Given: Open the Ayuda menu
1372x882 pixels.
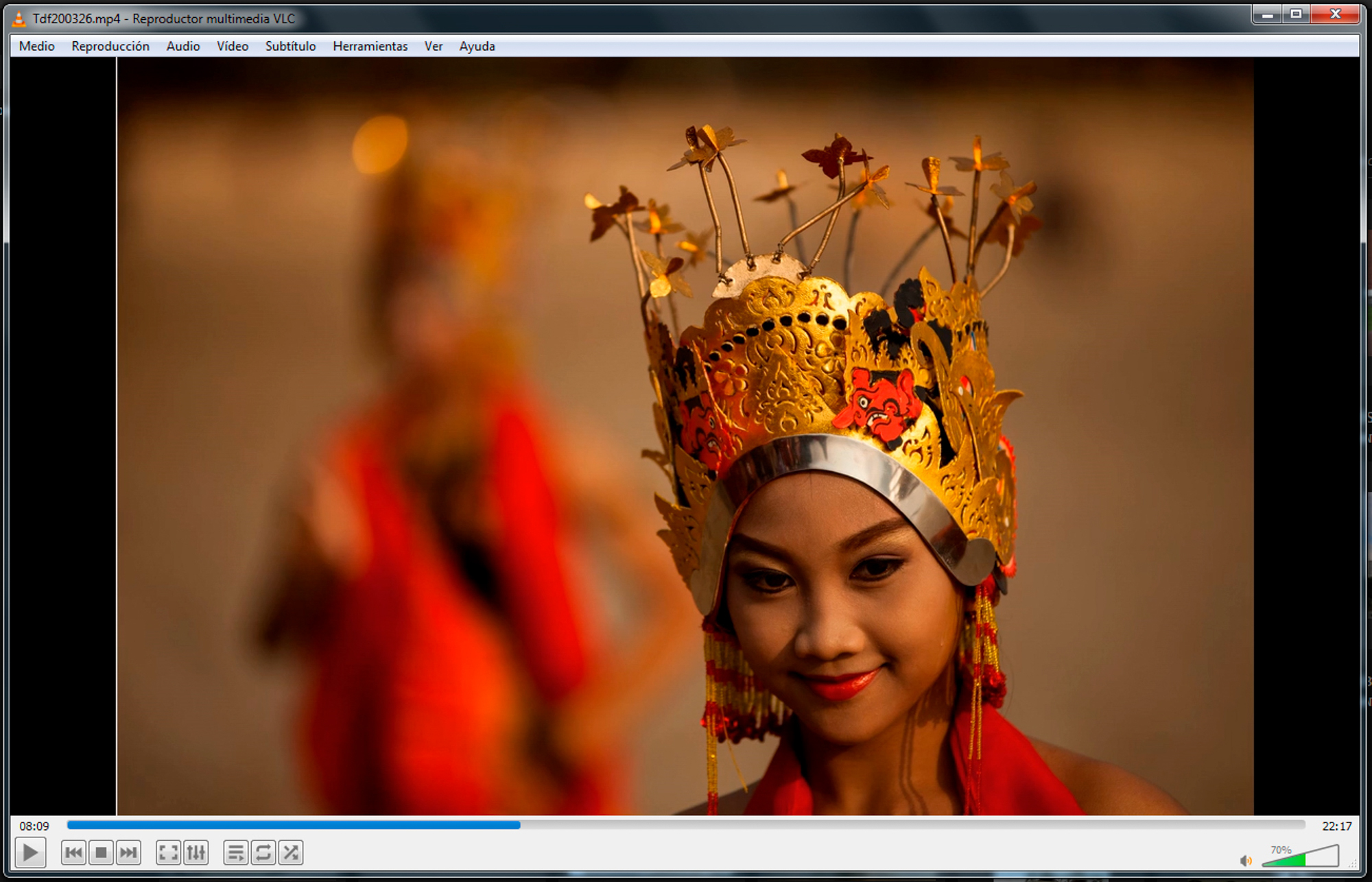Looking at the screenshot, I should tap(477, 46).
